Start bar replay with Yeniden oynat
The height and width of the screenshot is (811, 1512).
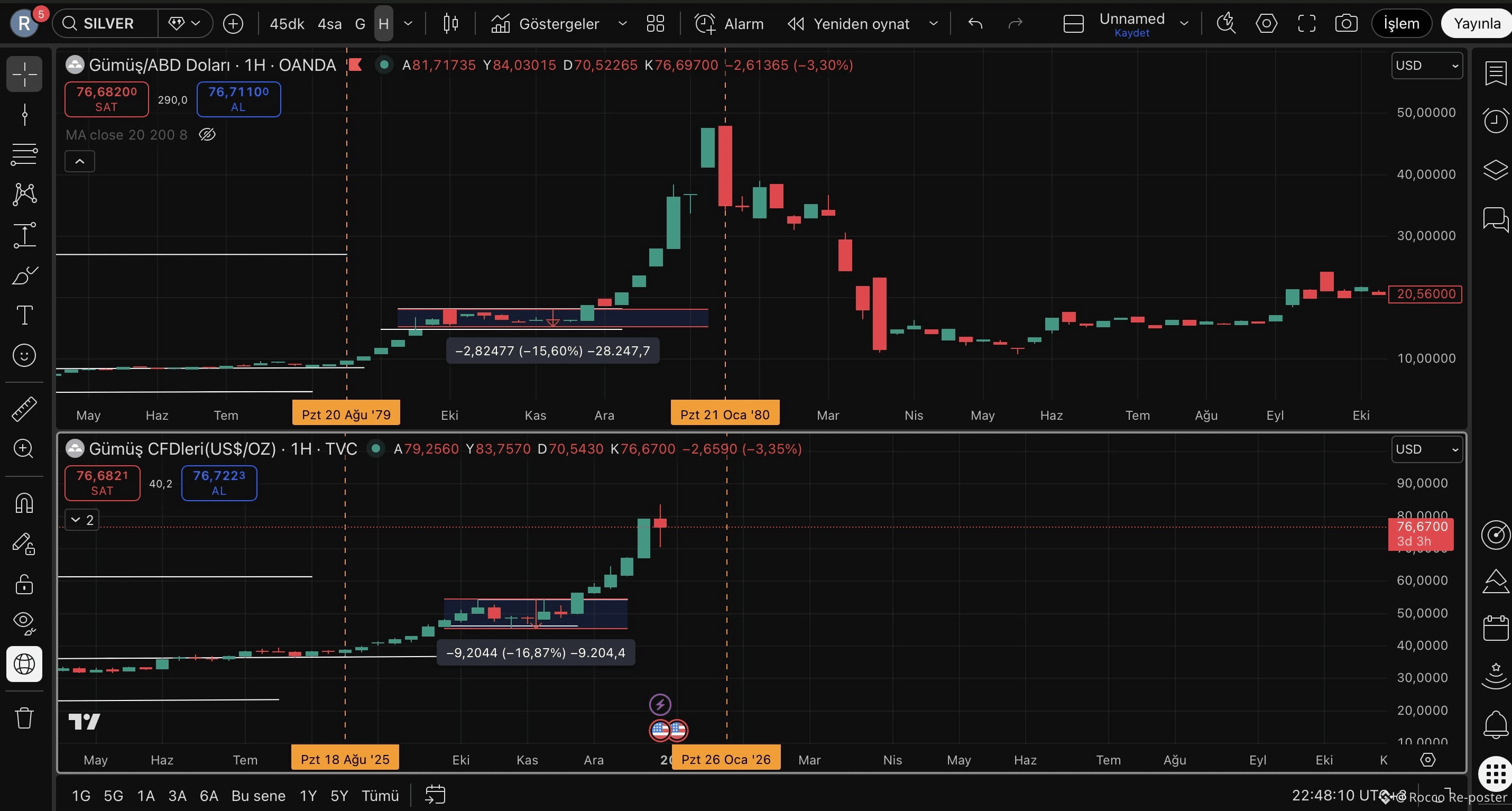(848, 23)
